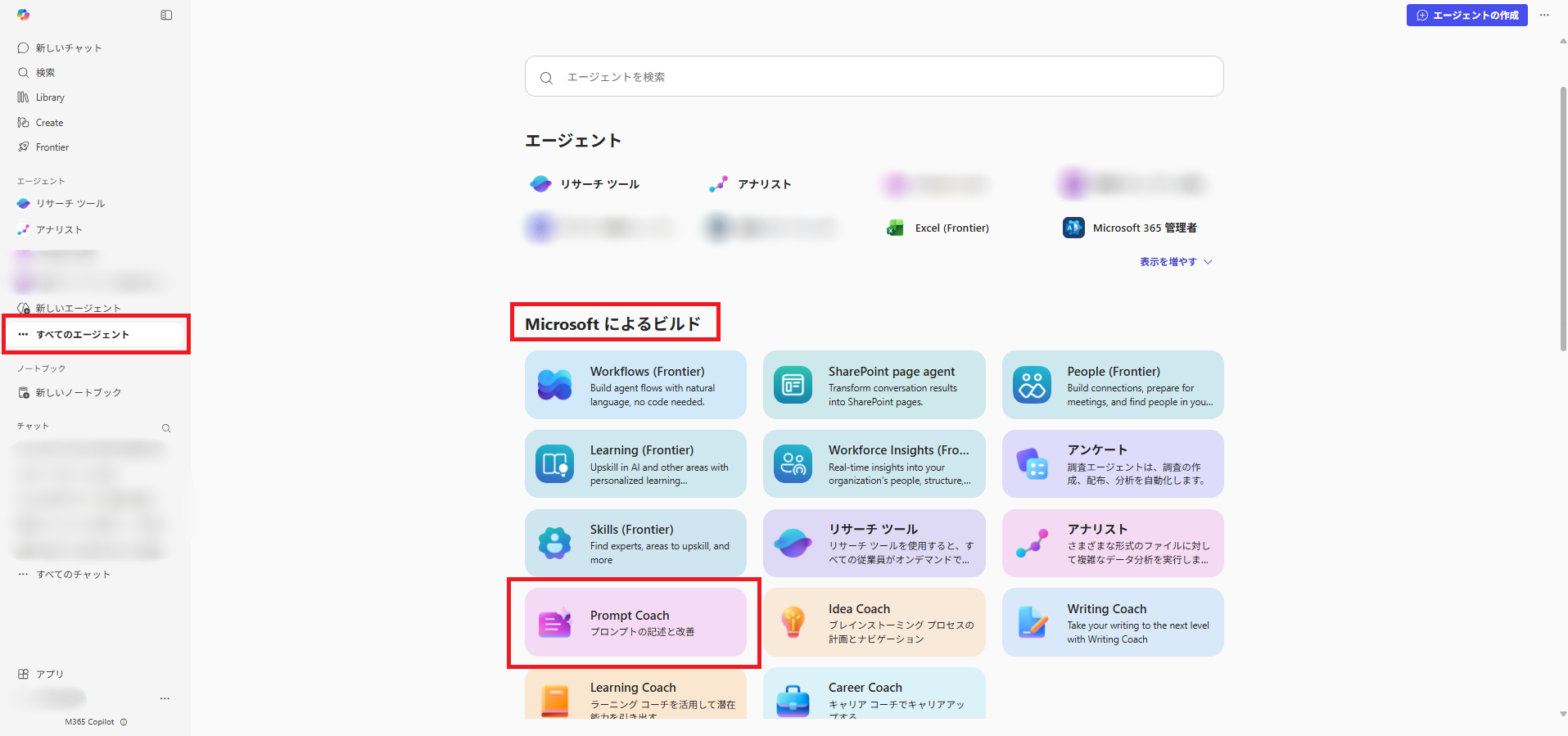Open the アナリスト card under Microsoft build

coord(1113,543)
